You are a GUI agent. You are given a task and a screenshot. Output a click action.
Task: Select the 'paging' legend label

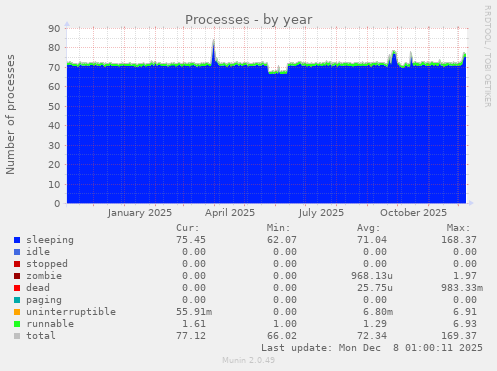pyautogui.click(x=44, y=300)
